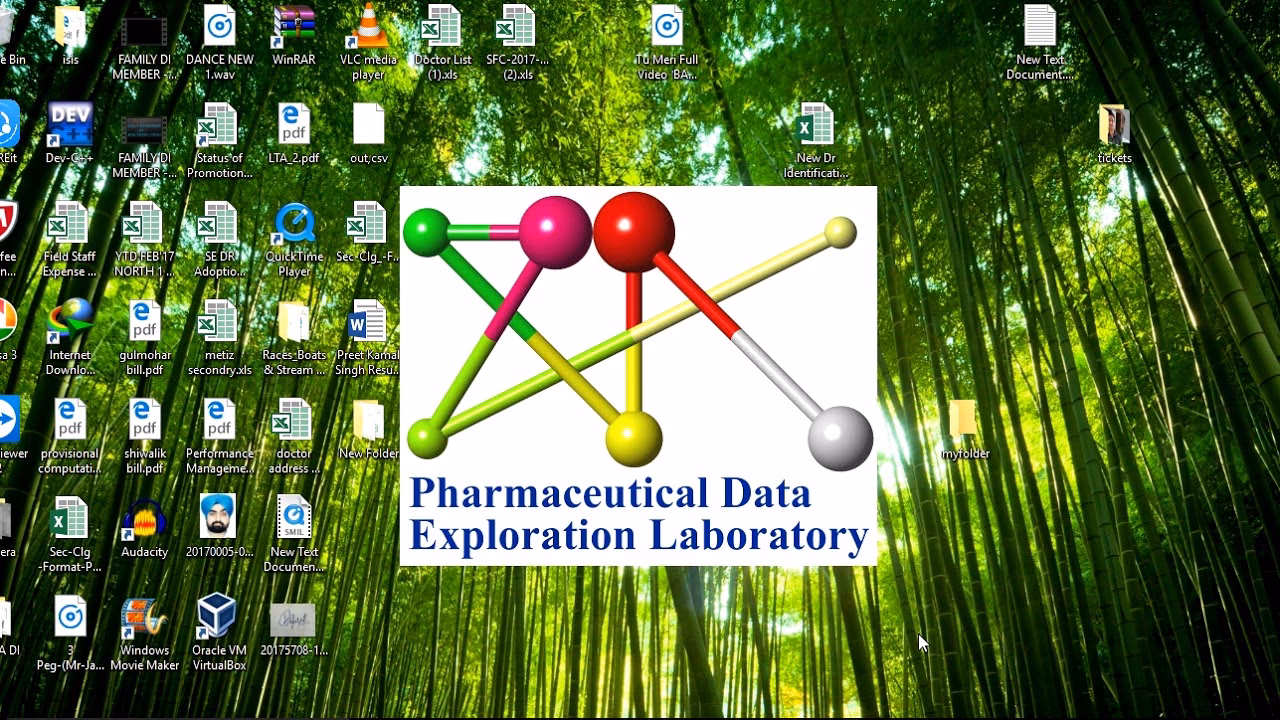Click the gulmohar bill.pdf file

click(x=144, y=323)
